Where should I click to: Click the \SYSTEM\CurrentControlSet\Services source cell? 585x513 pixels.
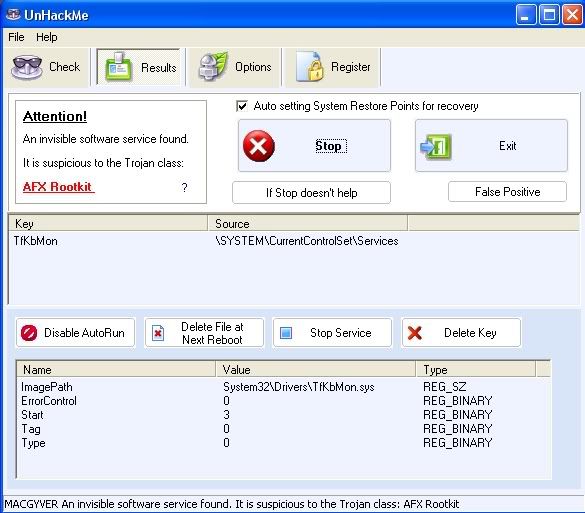[x=307, y=241]
